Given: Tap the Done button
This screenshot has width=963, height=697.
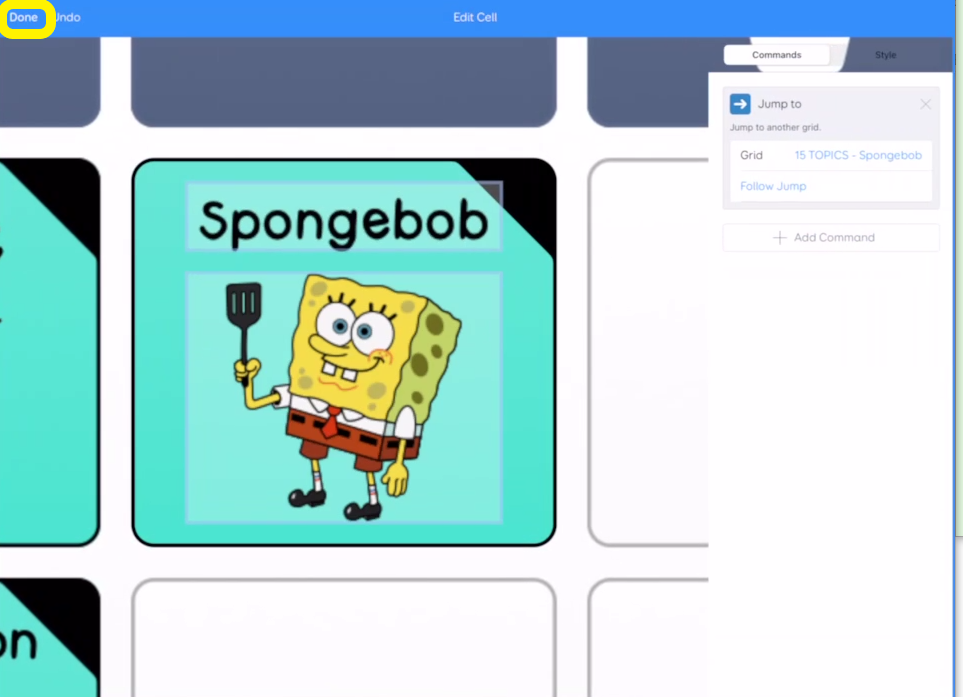Looking at the screenshot, I should (x=24, y=18).
